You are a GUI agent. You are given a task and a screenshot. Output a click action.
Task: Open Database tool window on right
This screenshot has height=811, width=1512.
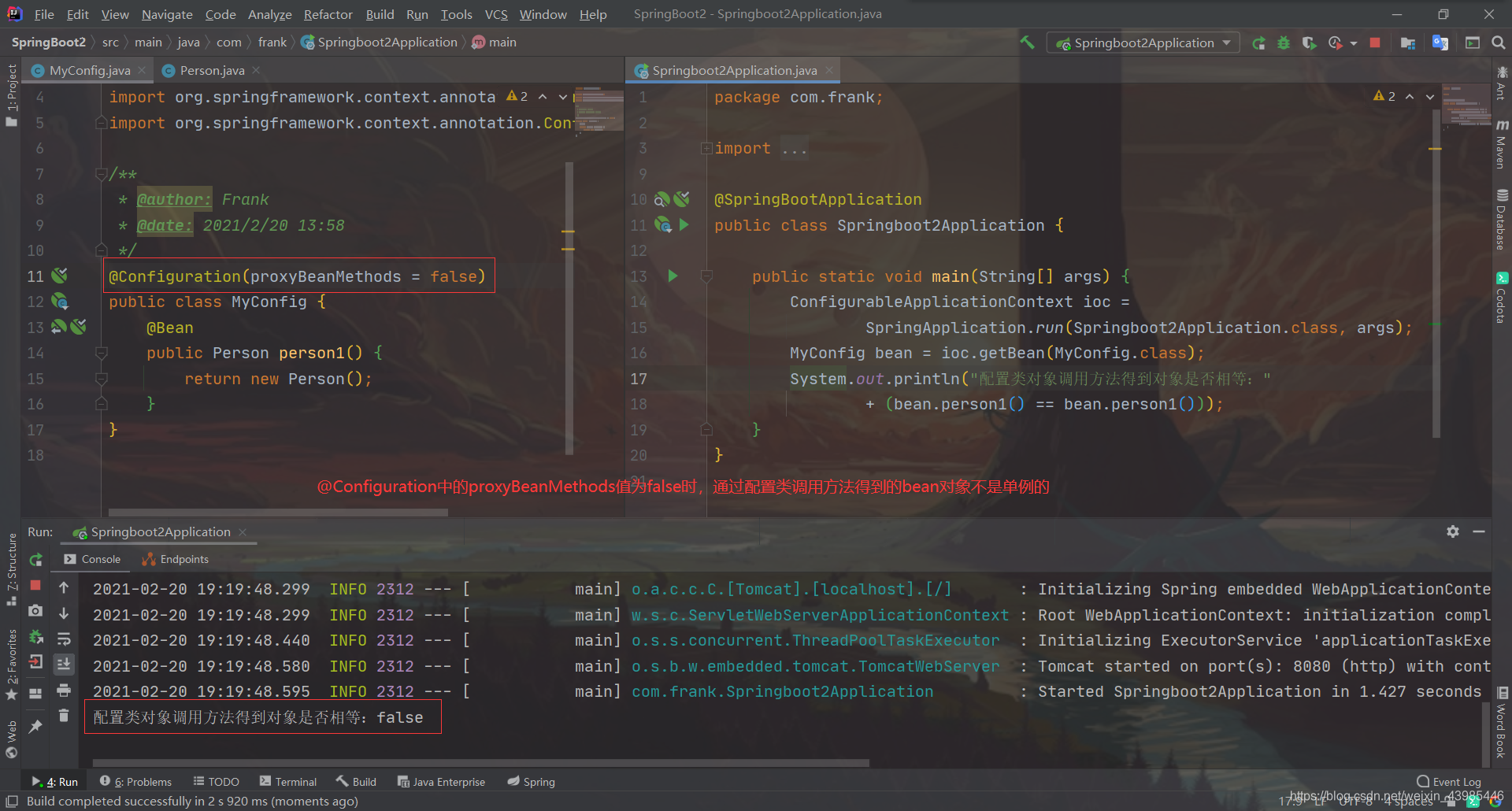[x=1502, y=220]
